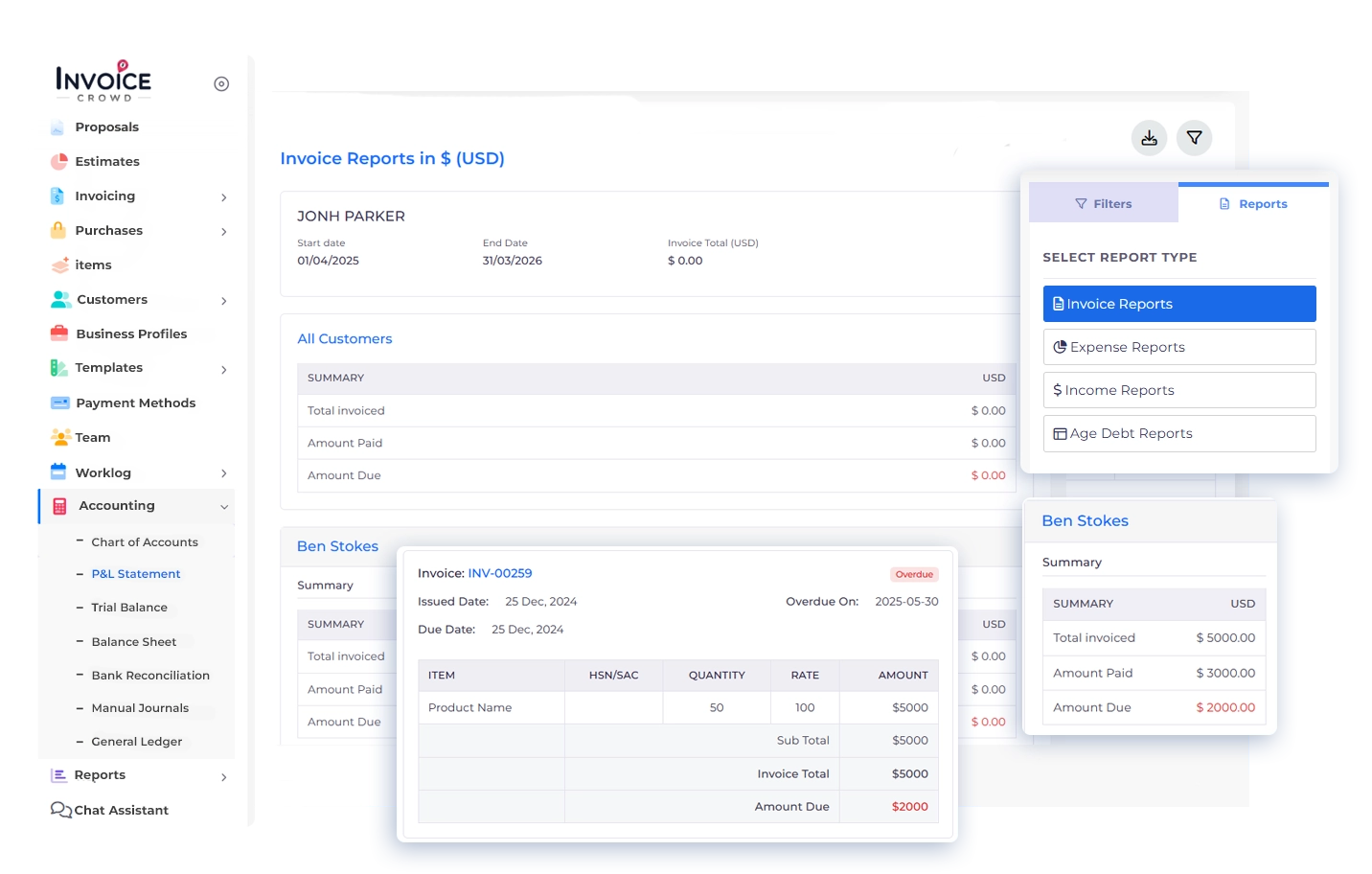Open P&L Statement in Accounting
Viewport: 1372px width, 874px height.
[135, 574]
